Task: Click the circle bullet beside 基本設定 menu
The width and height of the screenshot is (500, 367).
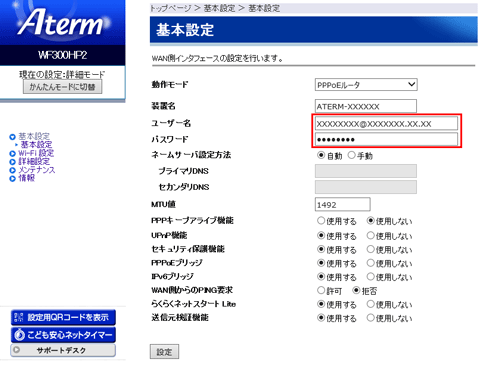Action: pyautogui.click(x=12, y=137)
